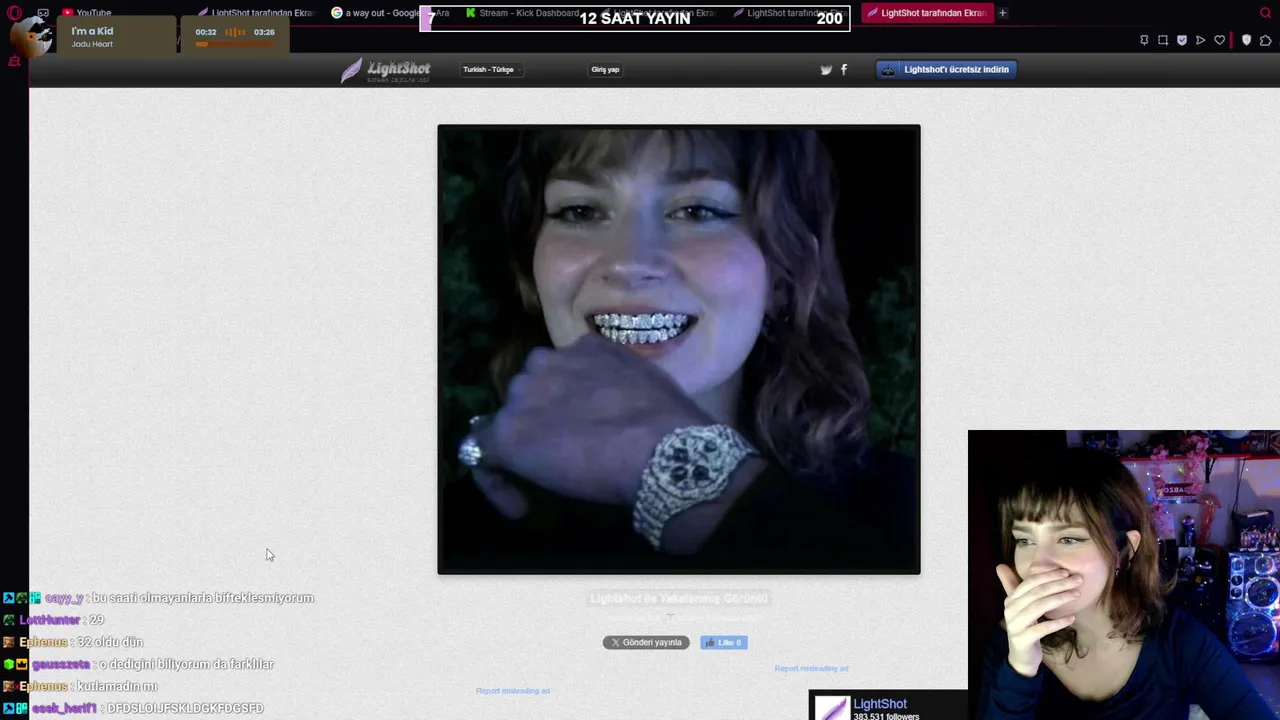This screenshot has height=720, width=1280.
Task: Add the page to bookmarks with heart icon
Action: pos(1219,40)
